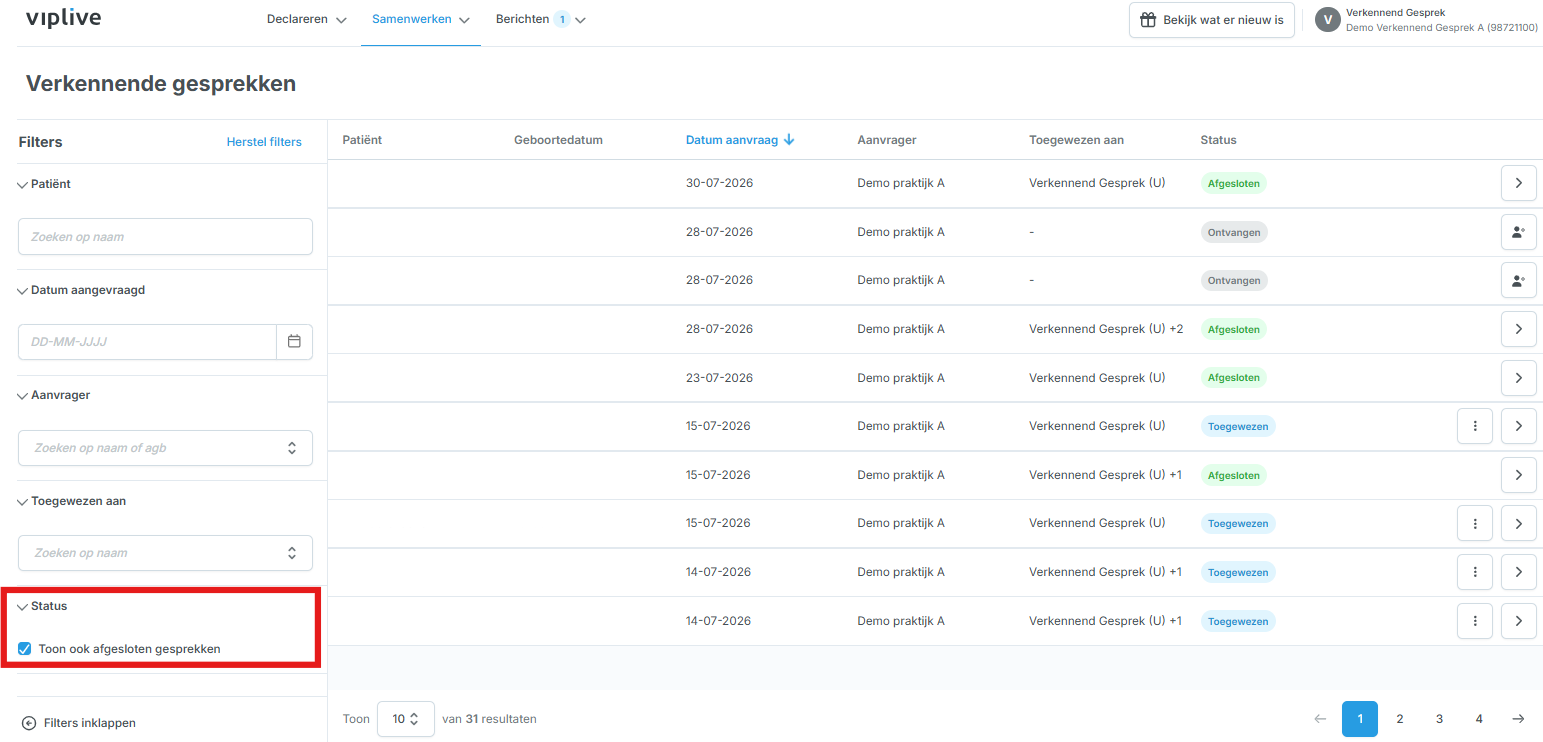This screenshot has height=742, width=1543.
Task: Collapse the 'Toegewezen aan' filter section
Action: [72, 501]
